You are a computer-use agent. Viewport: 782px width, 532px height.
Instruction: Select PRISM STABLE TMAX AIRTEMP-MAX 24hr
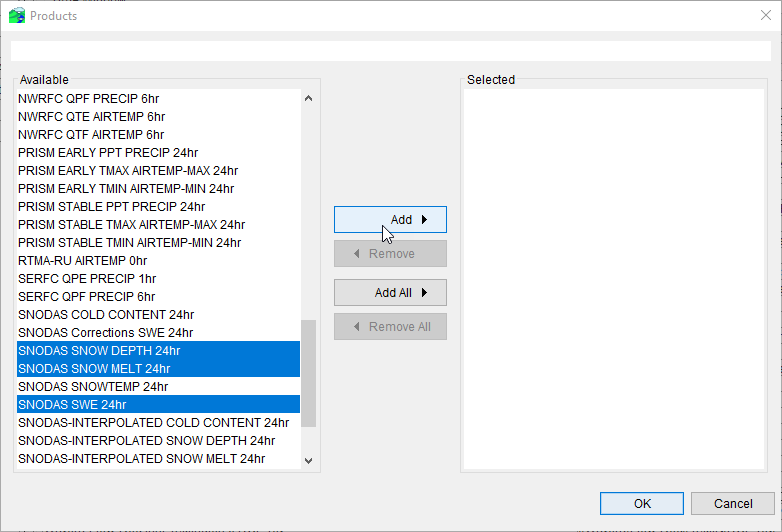(x=159, y=224)
